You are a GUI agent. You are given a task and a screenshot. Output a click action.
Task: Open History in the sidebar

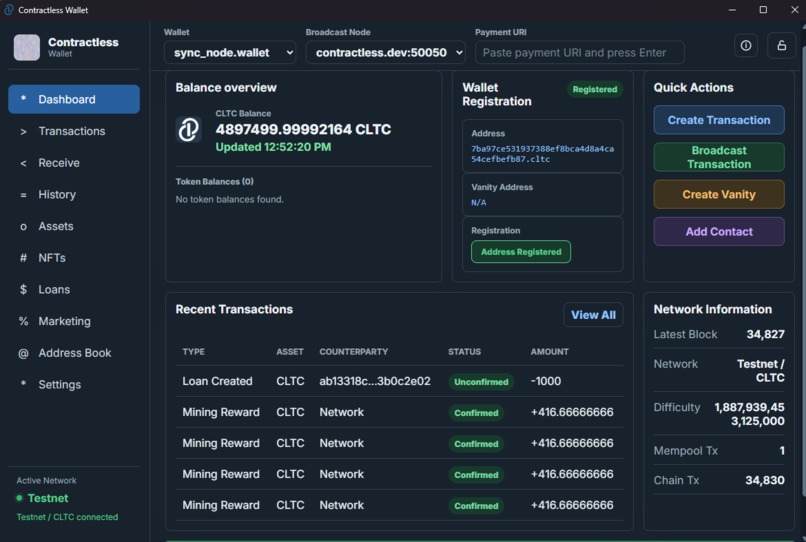pos(74,194)
